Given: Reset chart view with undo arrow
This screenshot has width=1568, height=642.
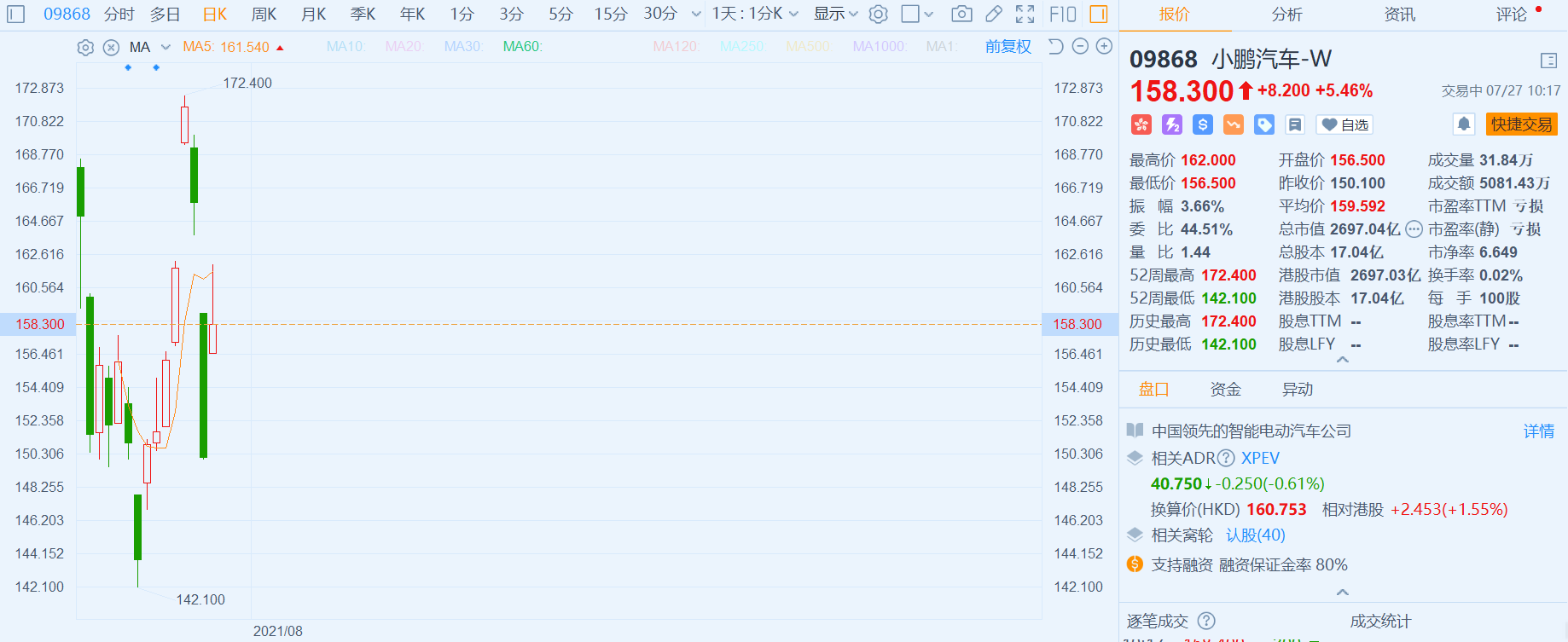Looking at the screenshot, I should tap(1056, 47).
